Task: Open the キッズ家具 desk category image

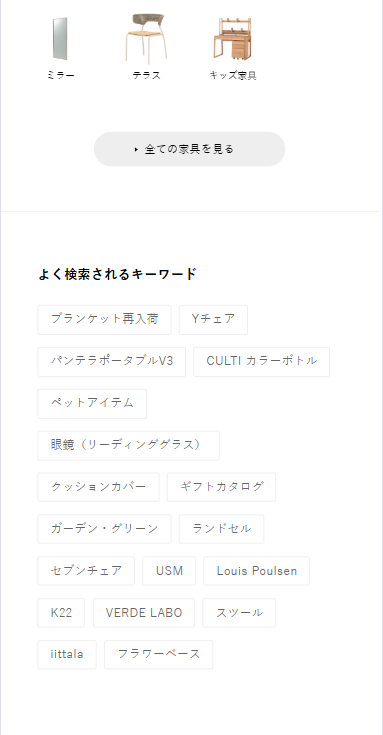Action: (x=233, y=38)
